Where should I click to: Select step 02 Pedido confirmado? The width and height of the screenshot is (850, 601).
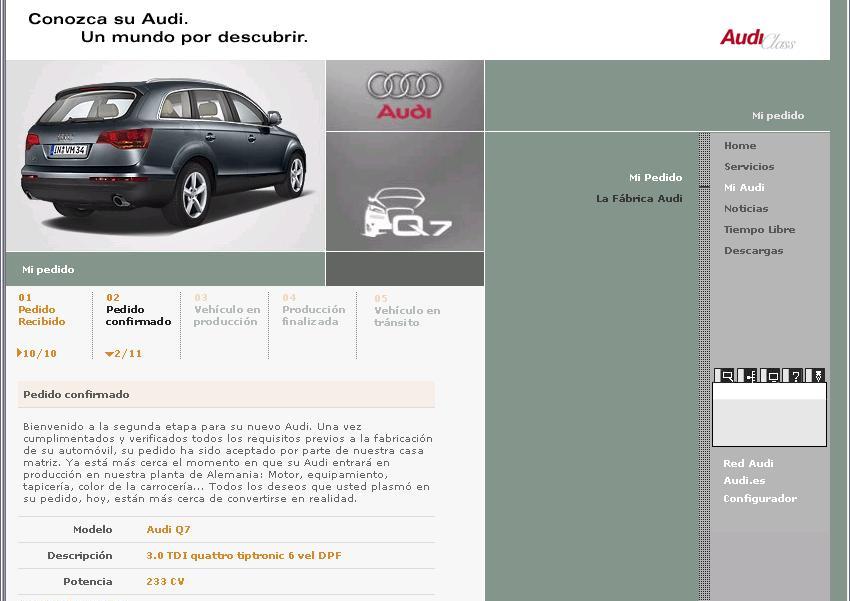138,309
